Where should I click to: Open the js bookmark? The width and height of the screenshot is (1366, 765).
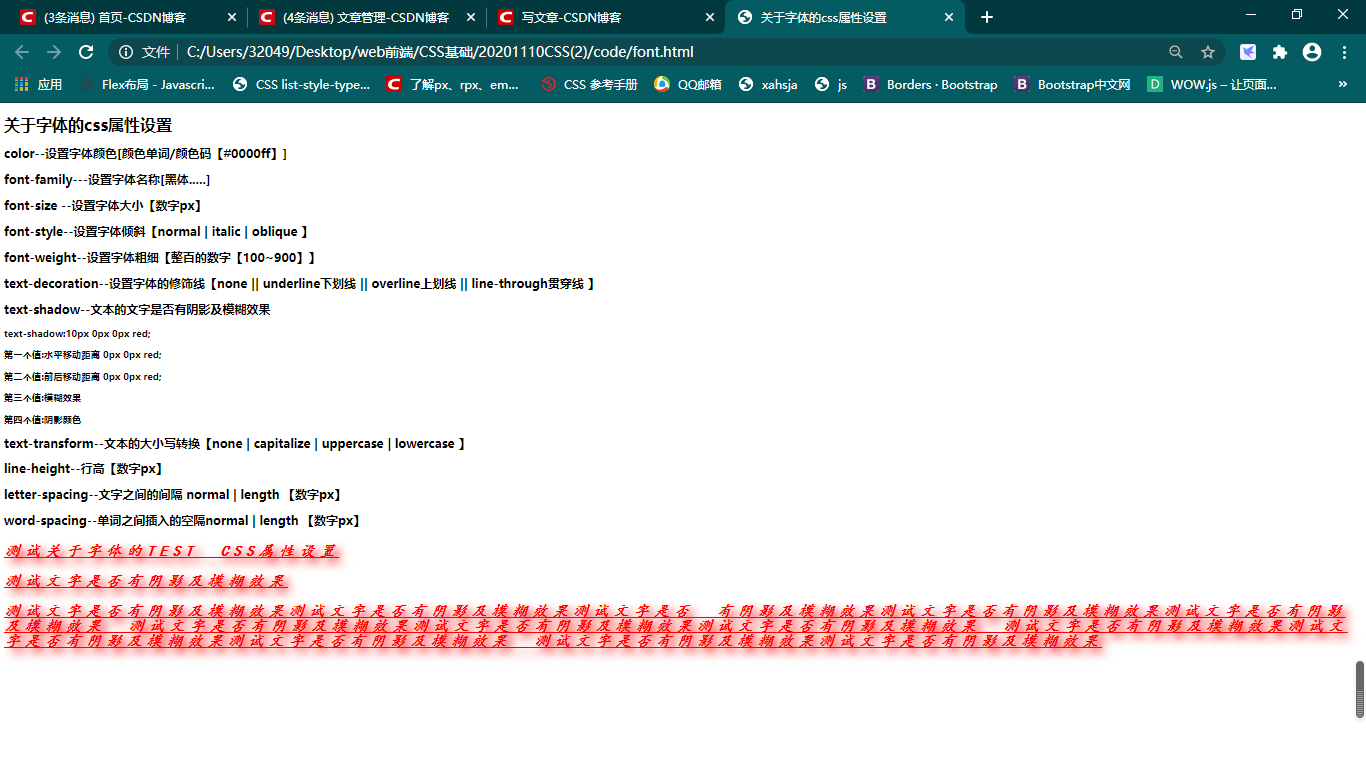831,85
